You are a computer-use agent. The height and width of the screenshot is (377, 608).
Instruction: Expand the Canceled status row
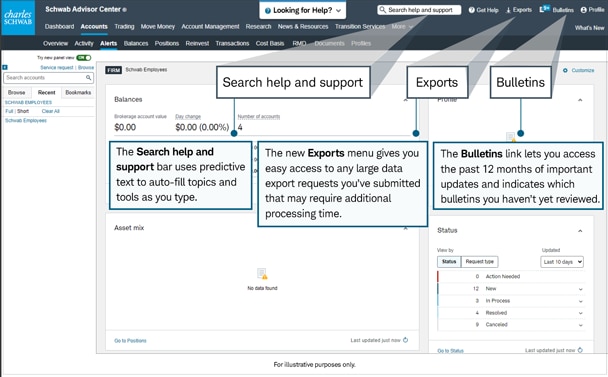[580, 325]
